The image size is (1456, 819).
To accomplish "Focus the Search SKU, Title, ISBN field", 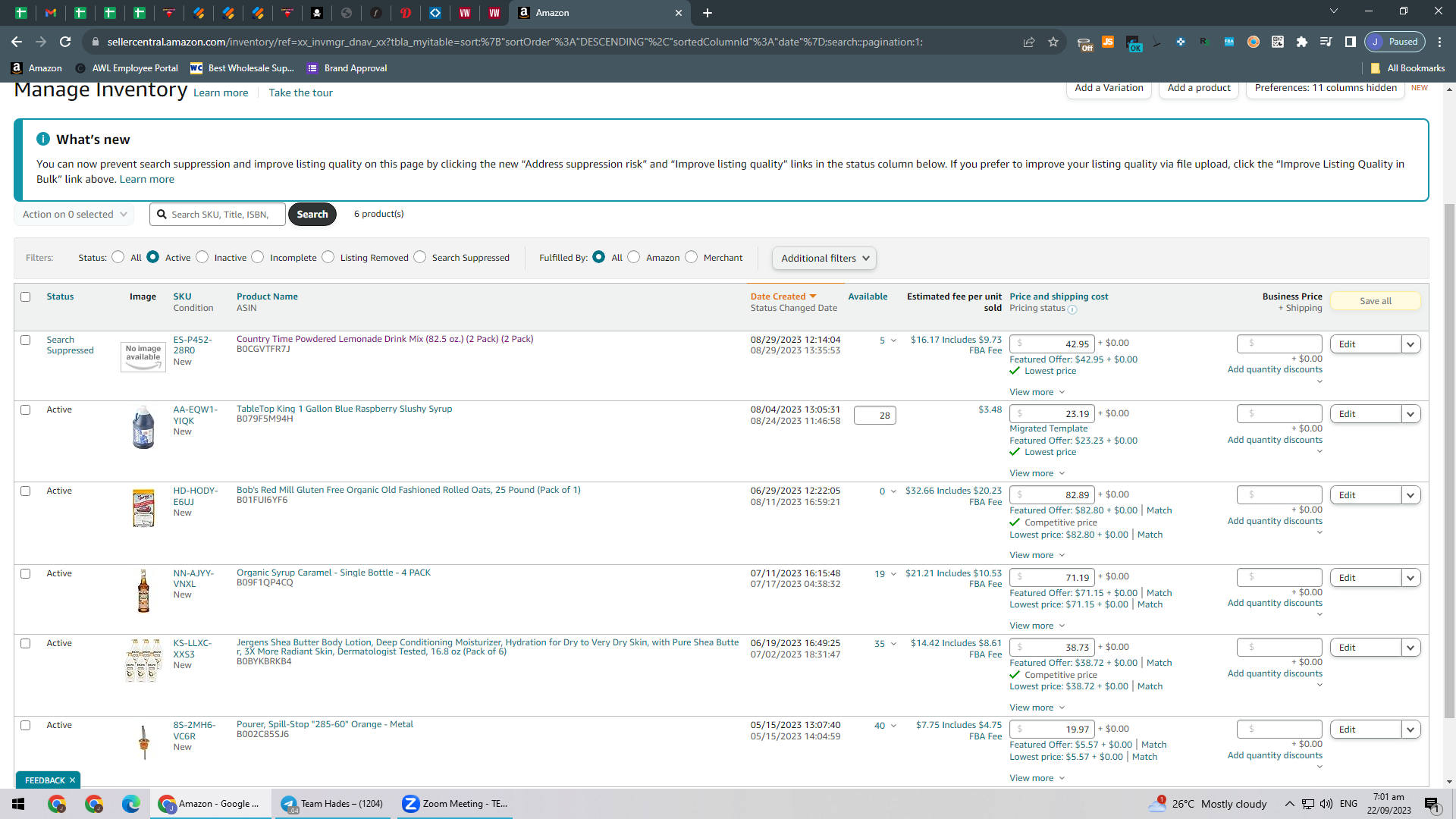I will [x=218, y=215].
